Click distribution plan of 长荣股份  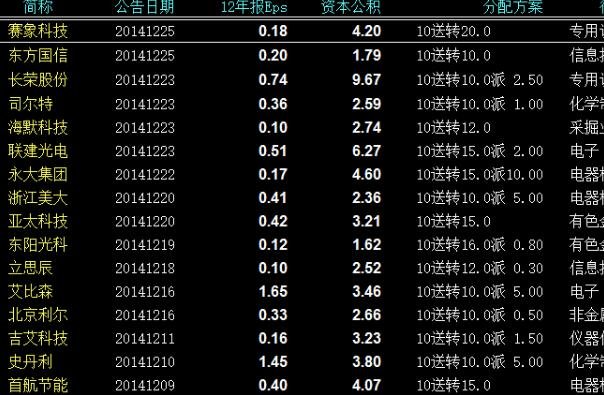click(x=480, y=80)
